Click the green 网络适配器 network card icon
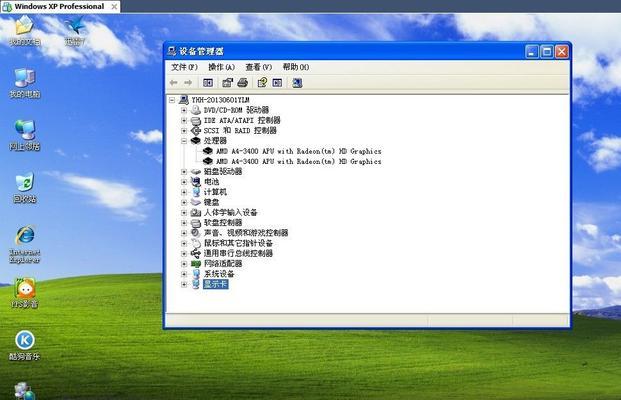The width and height of the screenshot is (621, 400). 196,264
